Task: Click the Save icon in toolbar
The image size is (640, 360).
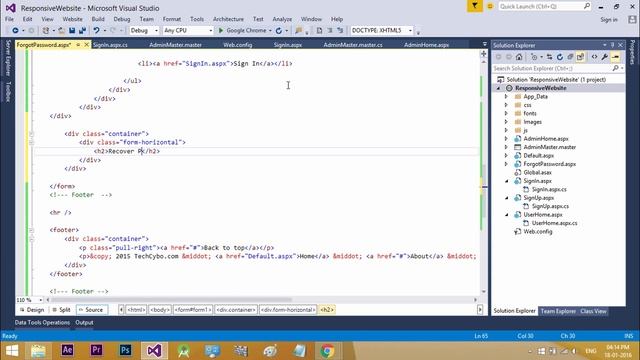Action: tap(72, 31)
